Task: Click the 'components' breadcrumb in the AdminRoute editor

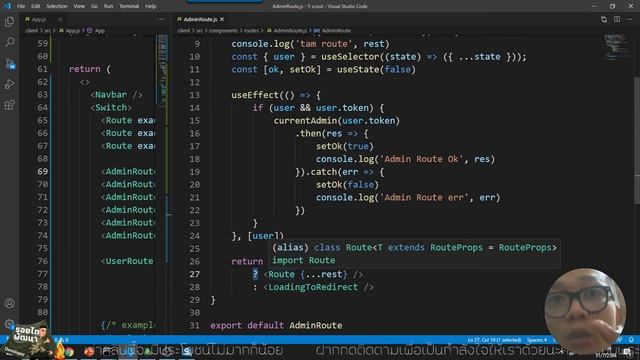Action: [x=223, y=31]
